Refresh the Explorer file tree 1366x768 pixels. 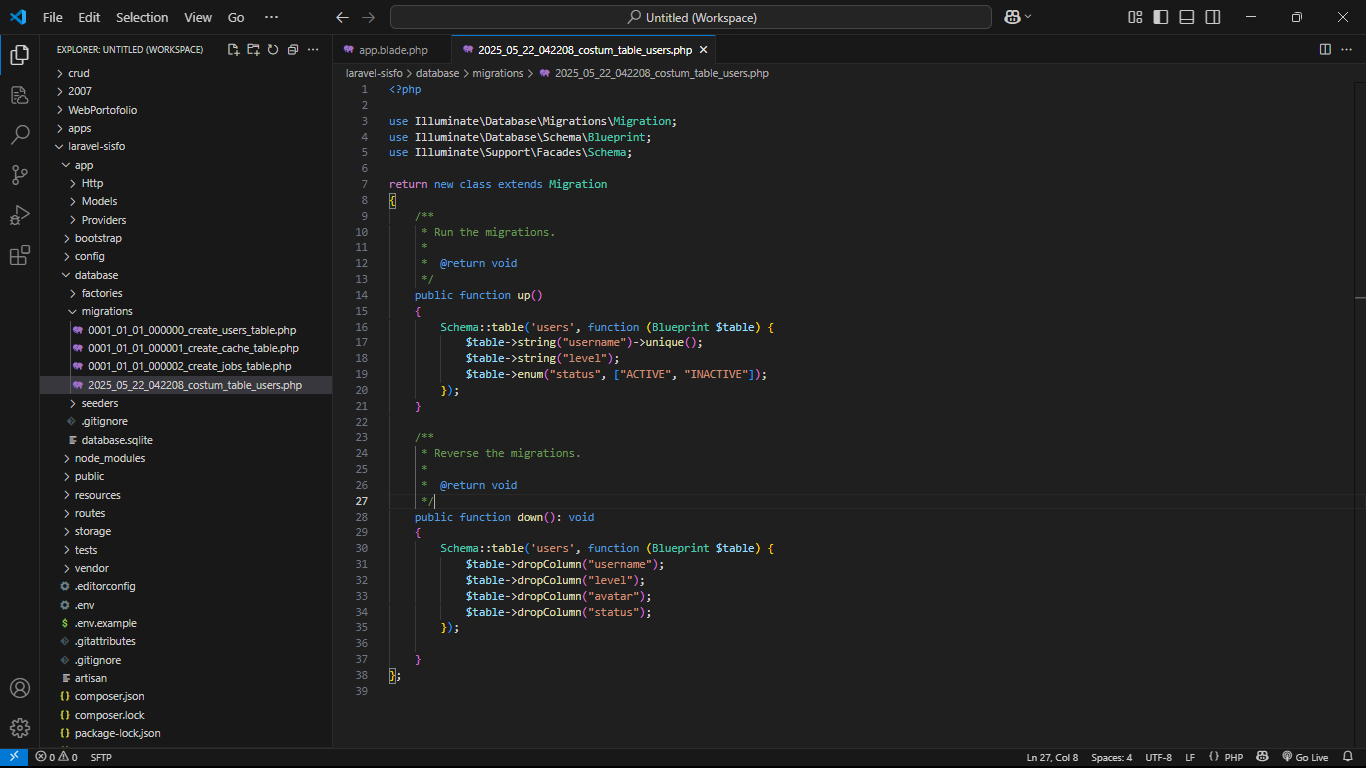(x=272, y=49)
